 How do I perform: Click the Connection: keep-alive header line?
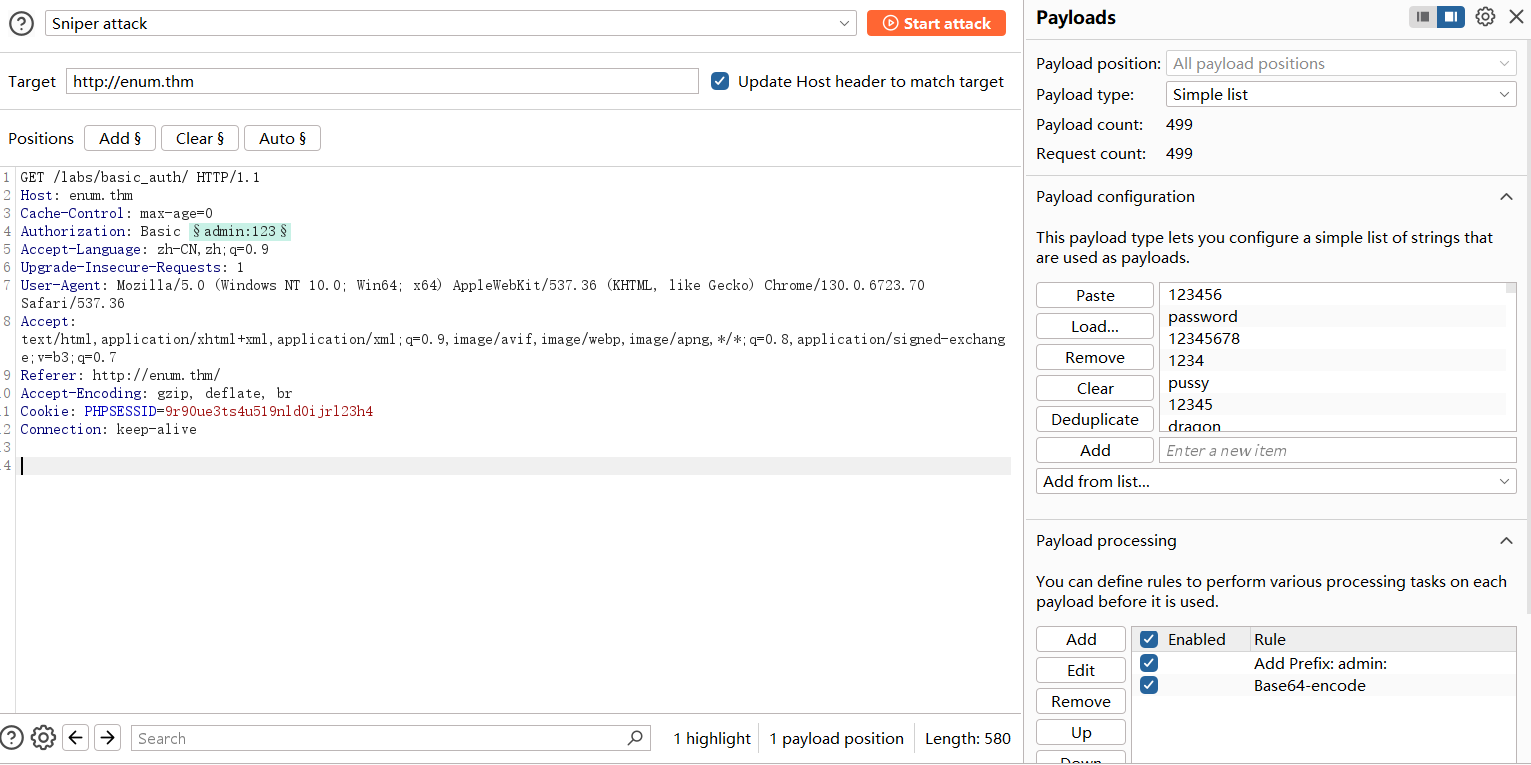coord(108,429)
